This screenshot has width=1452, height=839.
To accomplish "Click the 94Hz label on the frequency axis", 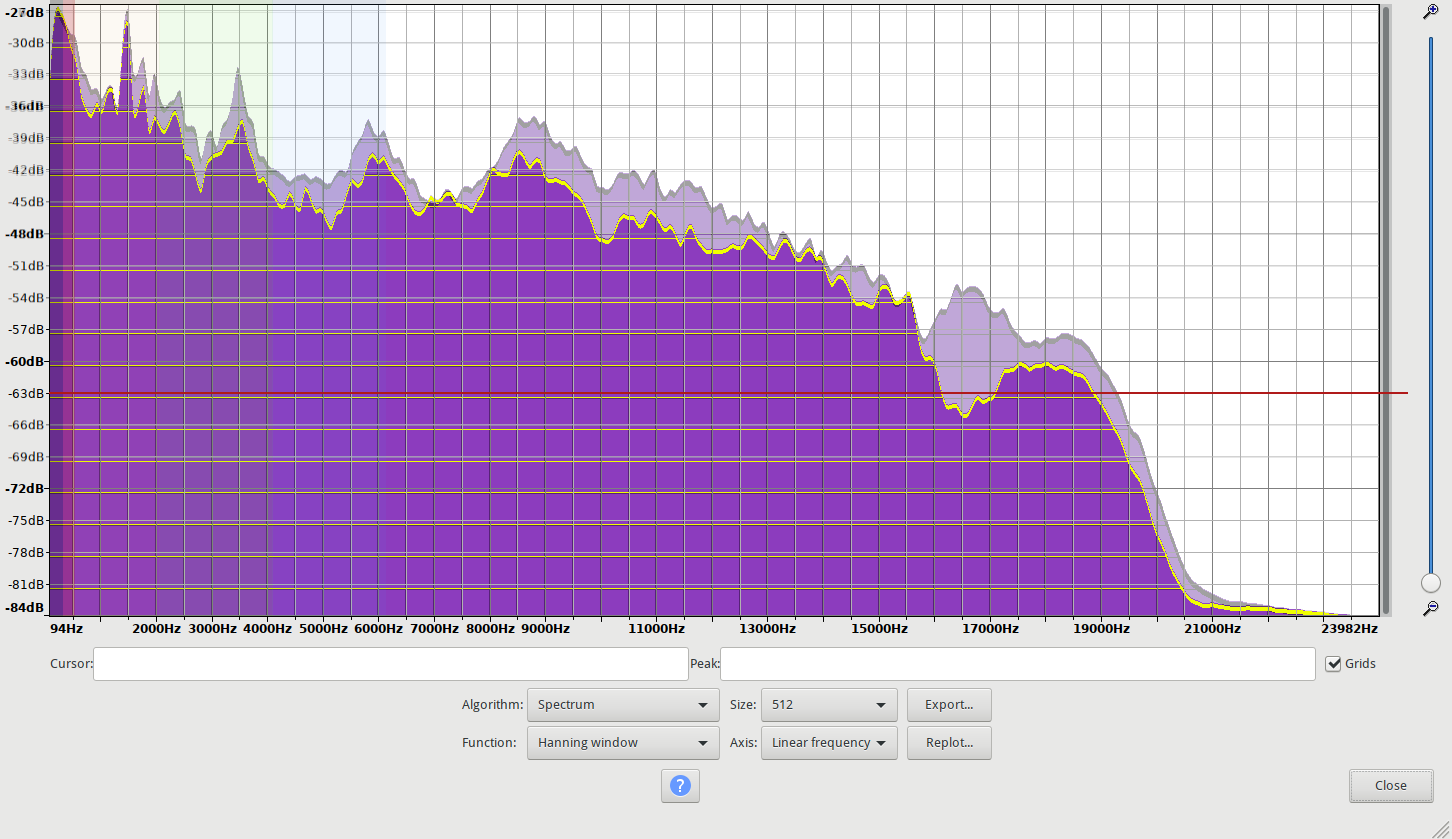I will point(66,629).
